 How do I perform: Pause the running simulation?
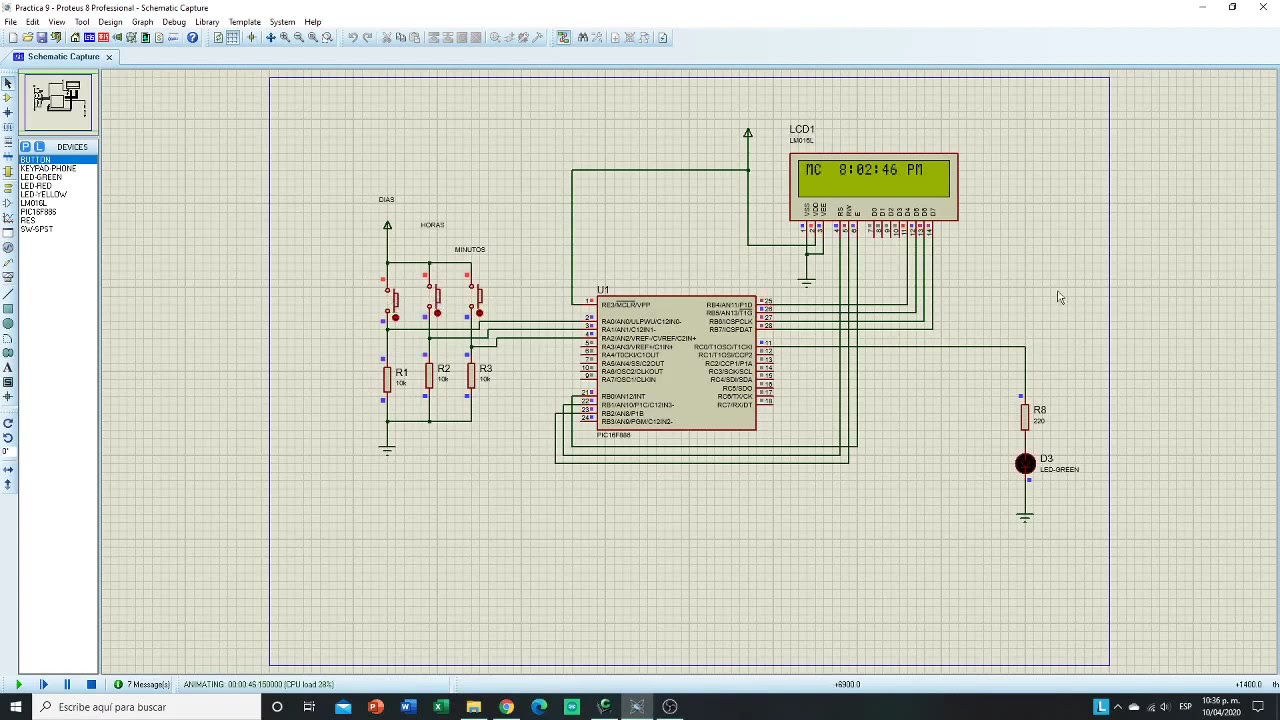point(67,685)
